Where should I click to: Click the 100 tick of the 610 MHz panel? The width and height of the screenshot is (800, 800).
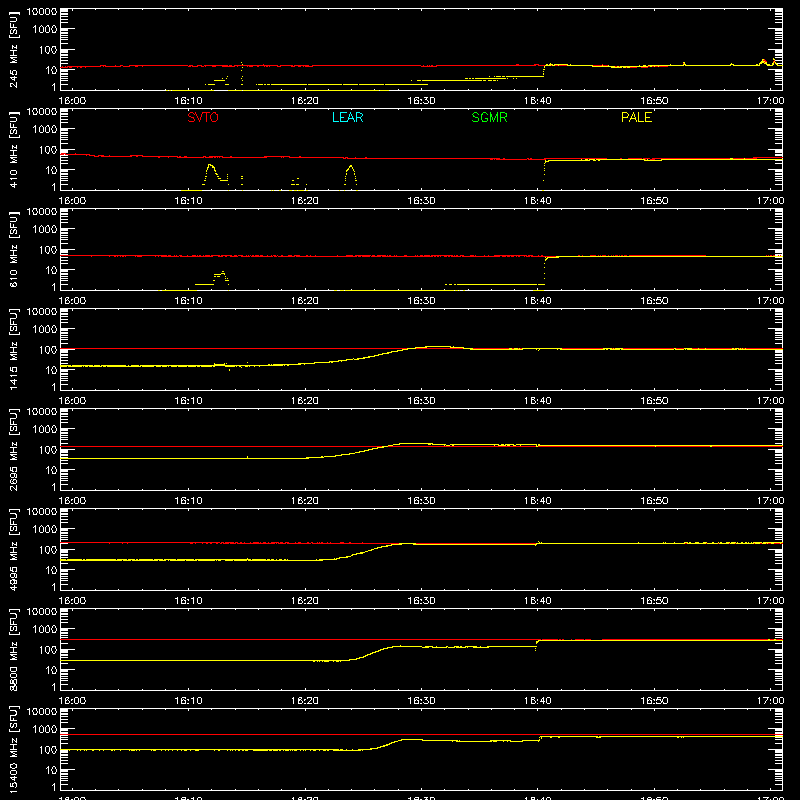coord(48,250)
